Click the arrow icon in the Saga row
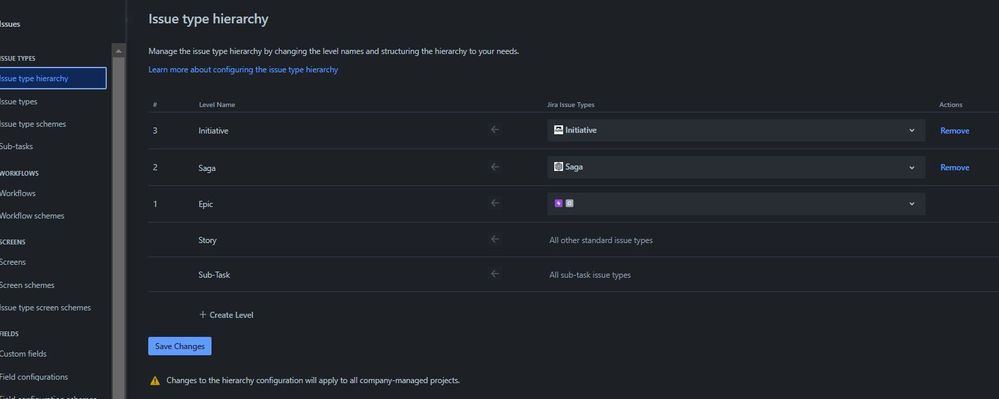The height and width of the screenshot is (399, 999). (x=495, y=167)
